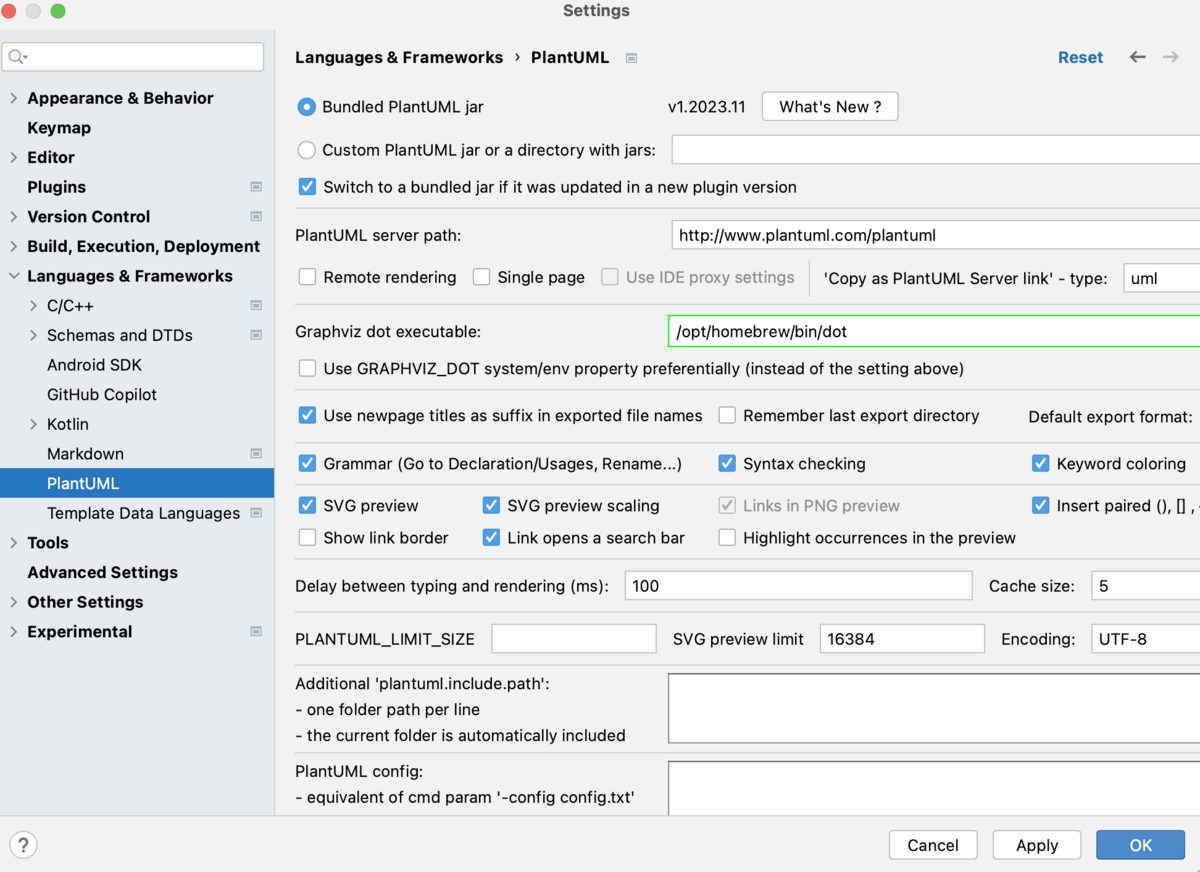Expand the Version Control section
Image resolution: width=1200 pixels, height=872 pixels.
pyautogui.click(x=14, y=217)
